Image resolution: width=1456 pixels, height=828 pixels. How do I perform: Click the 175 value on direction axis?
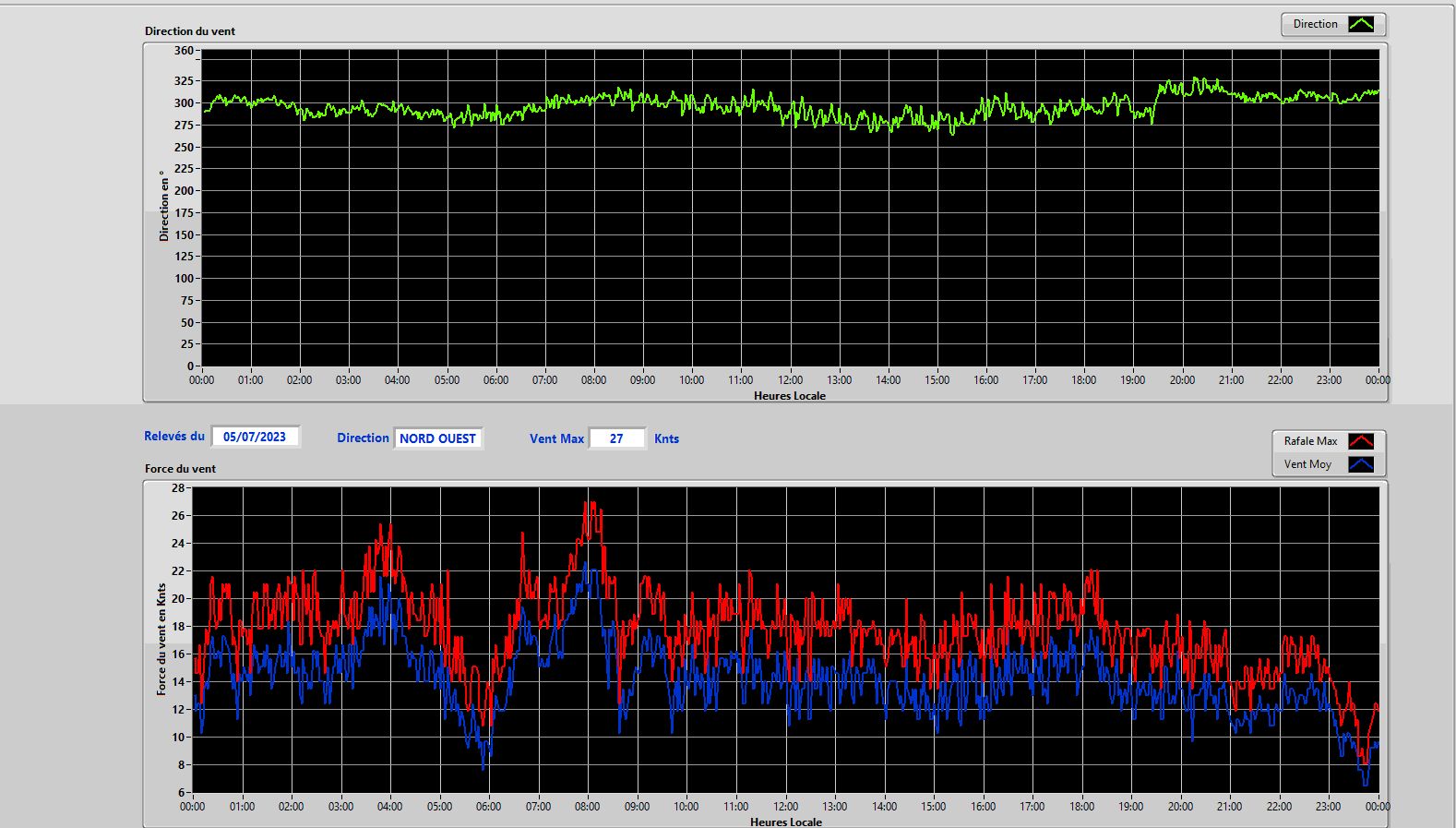[x=184, y=212]
